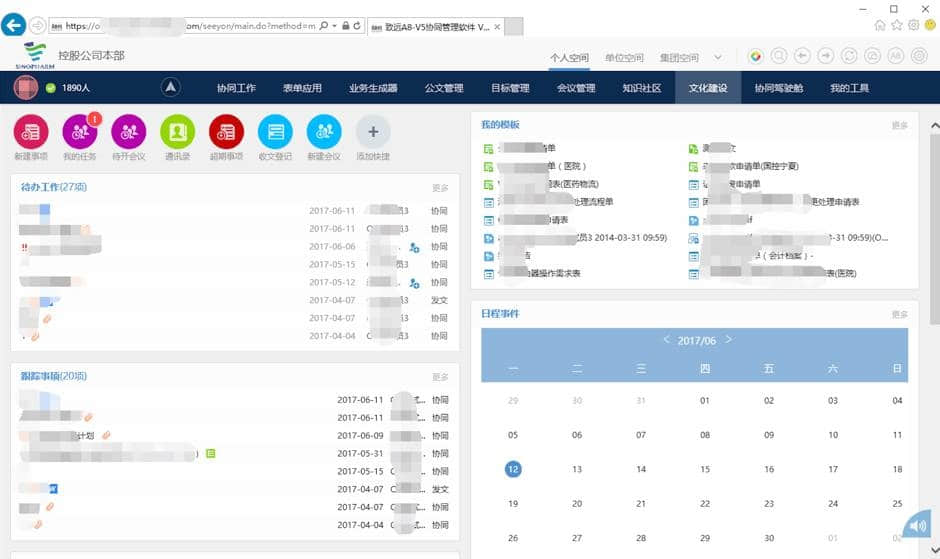Screen dimensions: 940x559
Task: Open 我的任务 with red notification badge
Action: [x=79, y=132]
